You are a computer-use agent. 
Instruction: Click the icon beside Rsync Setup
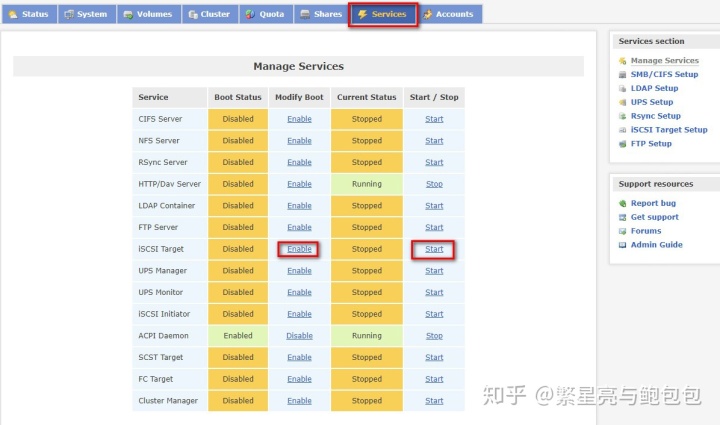[623, 116]
